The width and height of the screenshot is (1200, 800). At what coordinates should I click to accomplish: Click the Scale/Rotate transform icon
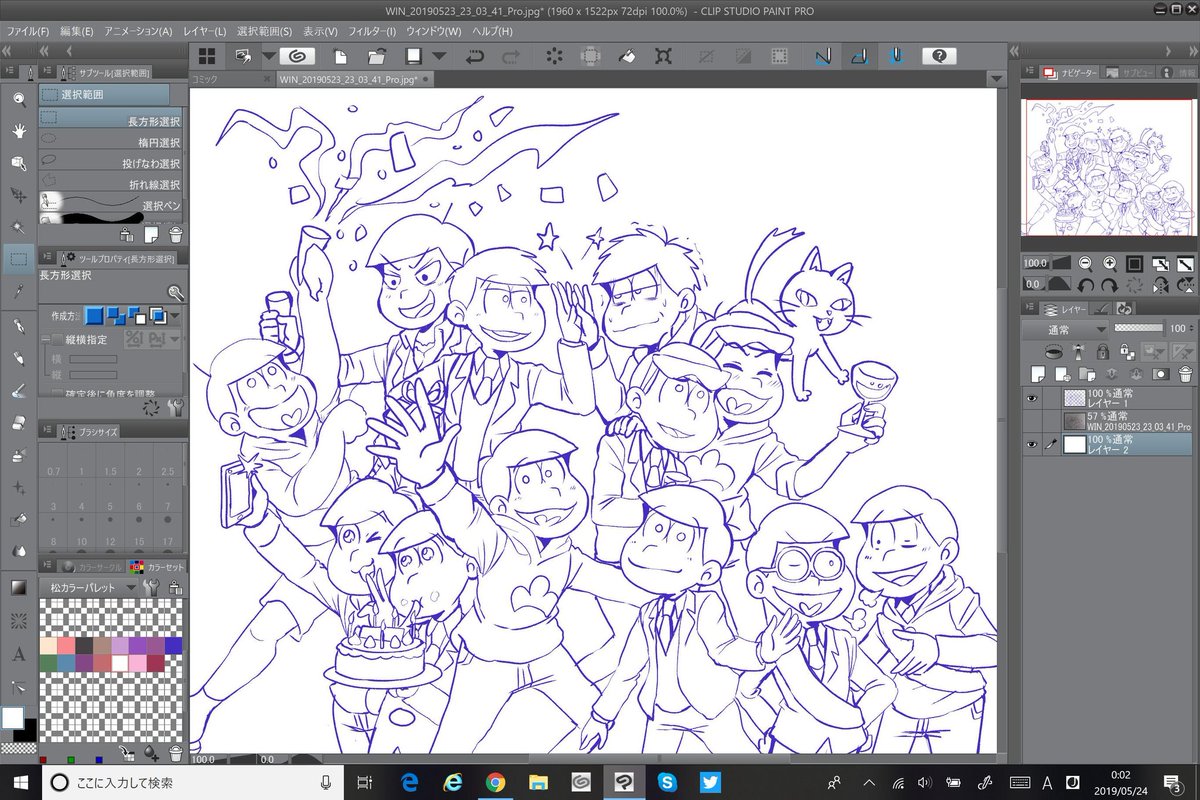point(663,57)
